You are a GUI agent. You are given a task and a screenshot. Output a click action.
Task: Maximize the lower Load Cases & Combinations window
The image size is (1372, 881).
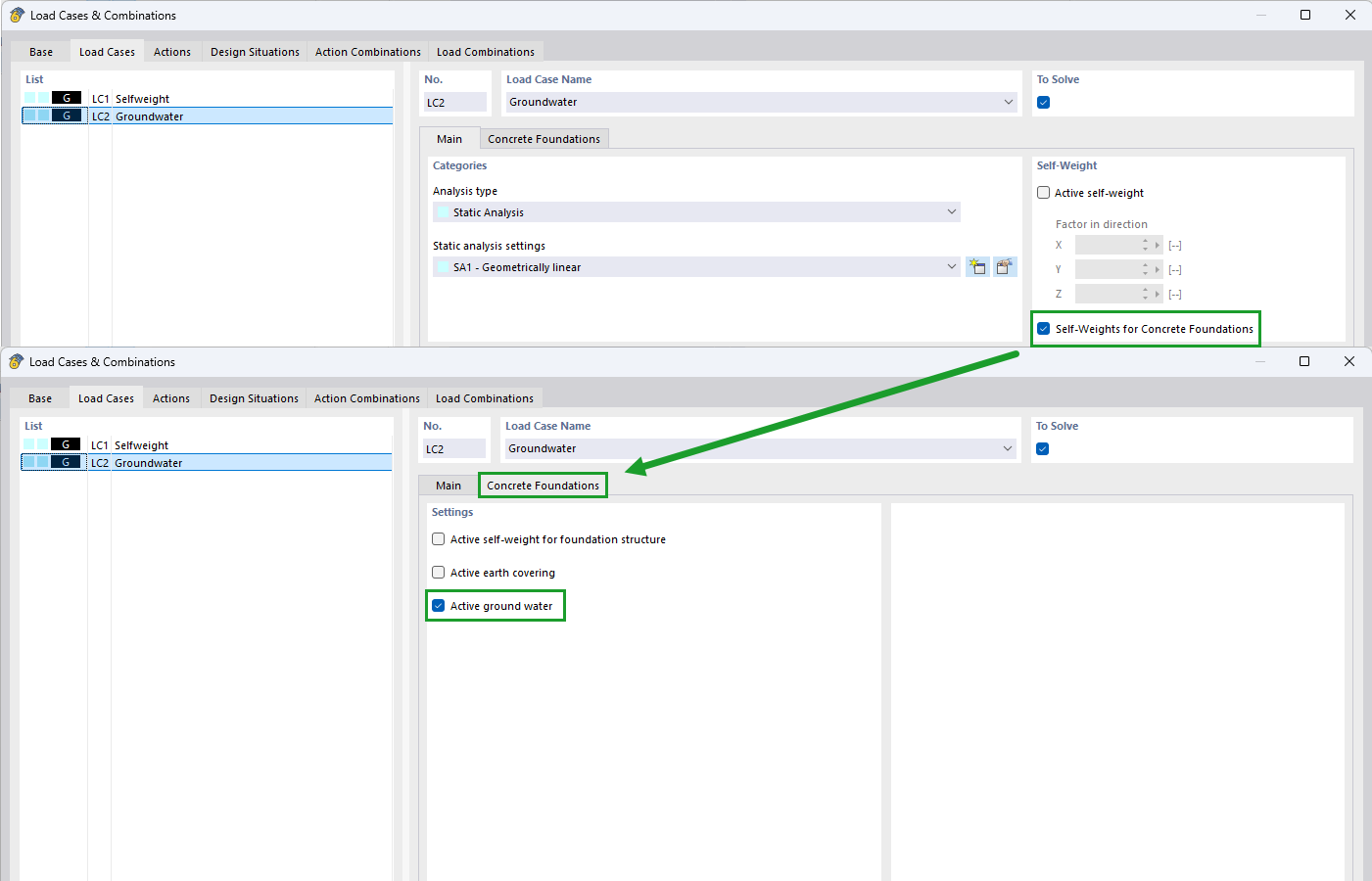[x=1304, y=361]
